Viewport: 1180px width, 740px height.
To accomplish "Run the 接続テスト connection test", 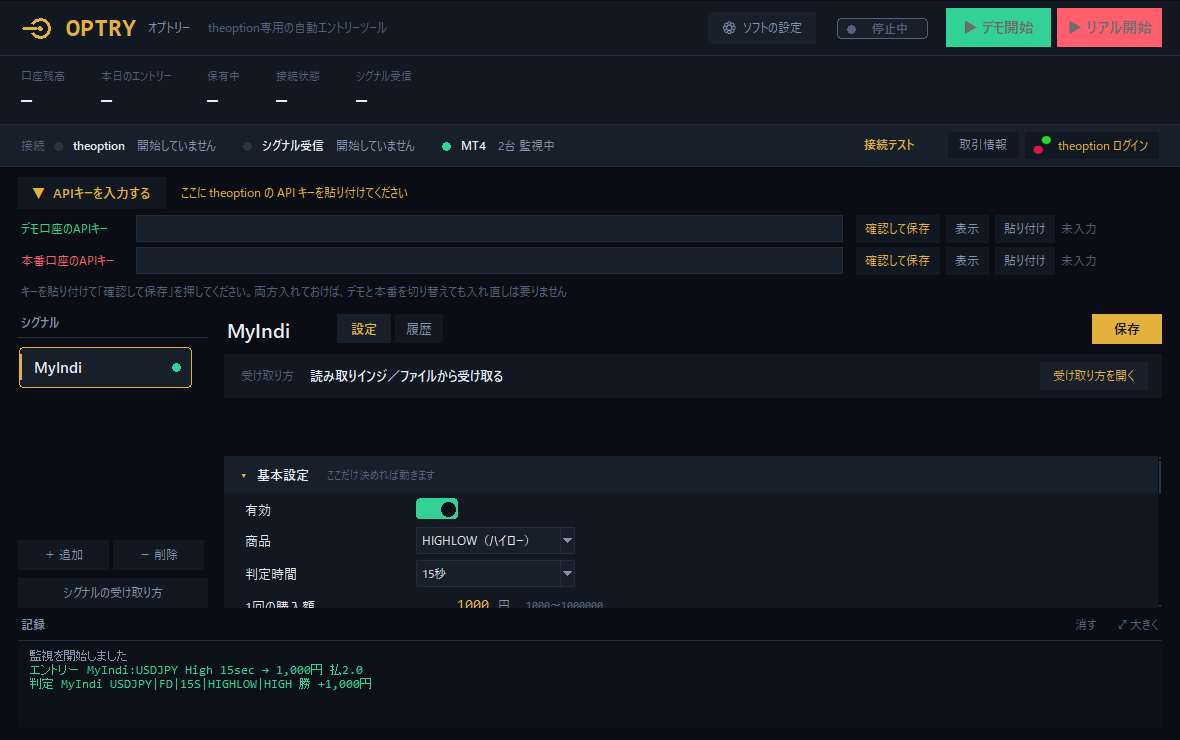I will coord(889,145).
